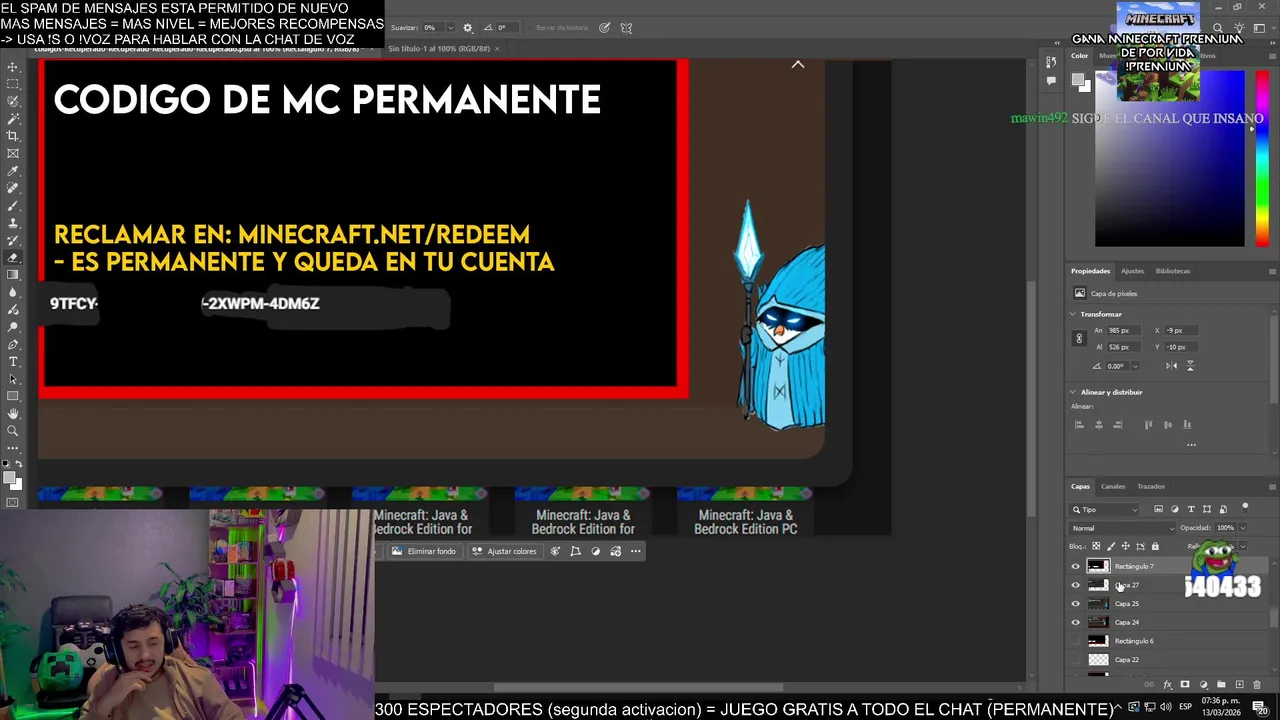Collapse the Transformar section
Viewport: 1280px width, 720px height.
click(x=1073, y=314)
